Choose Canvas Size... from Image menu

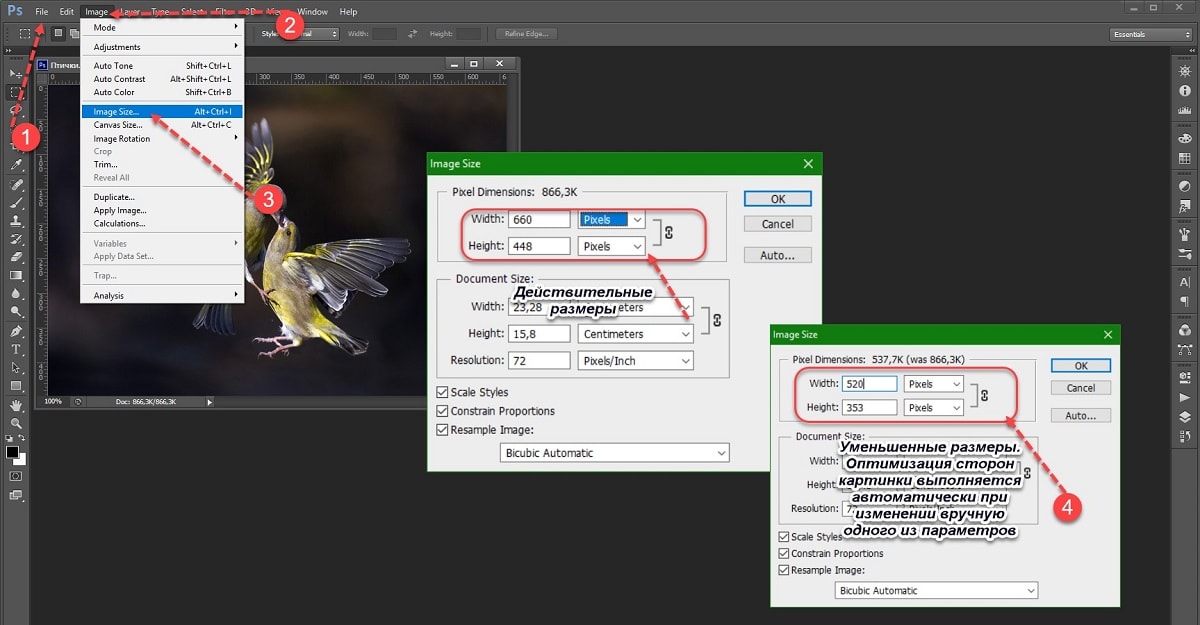click(161, 125)
